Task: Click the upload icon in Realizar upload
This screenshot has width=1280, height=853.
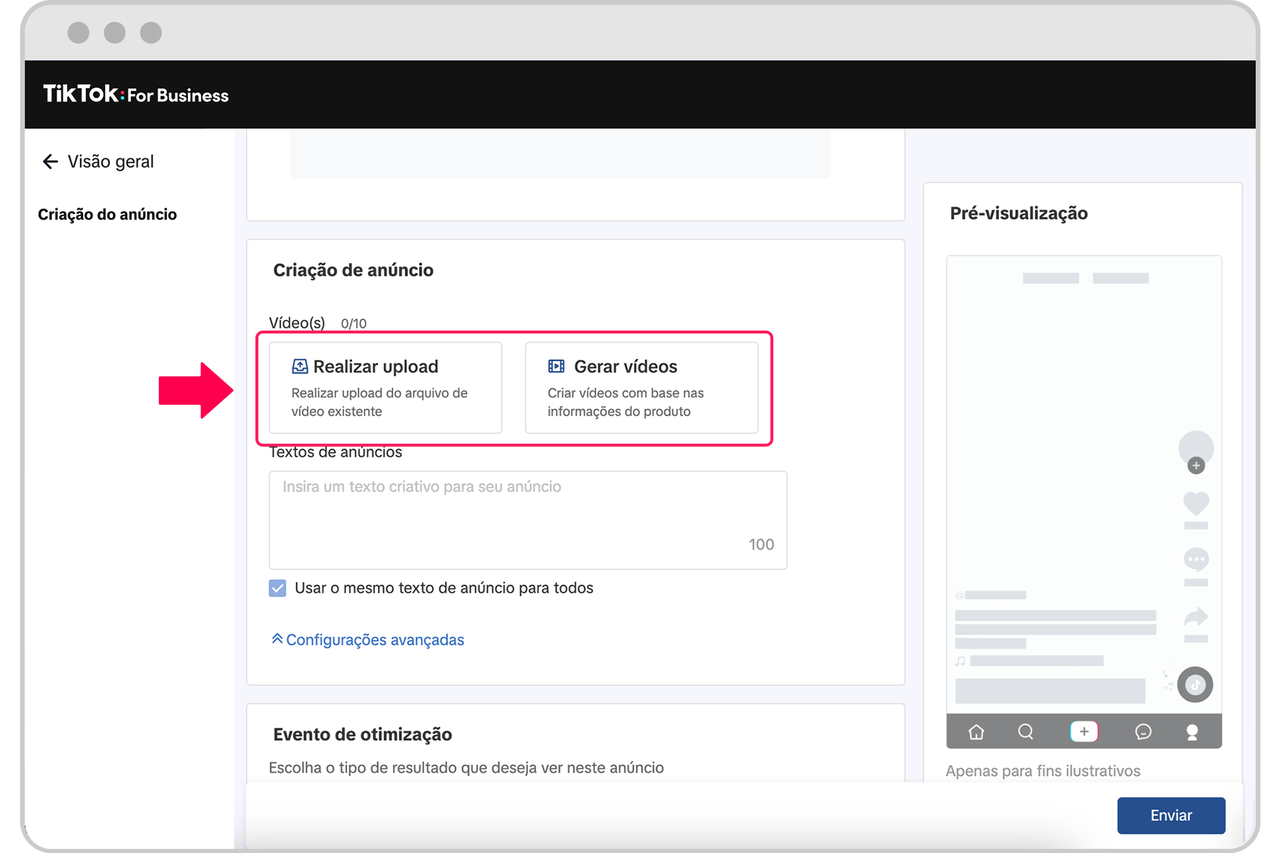Action: (300, 367)
